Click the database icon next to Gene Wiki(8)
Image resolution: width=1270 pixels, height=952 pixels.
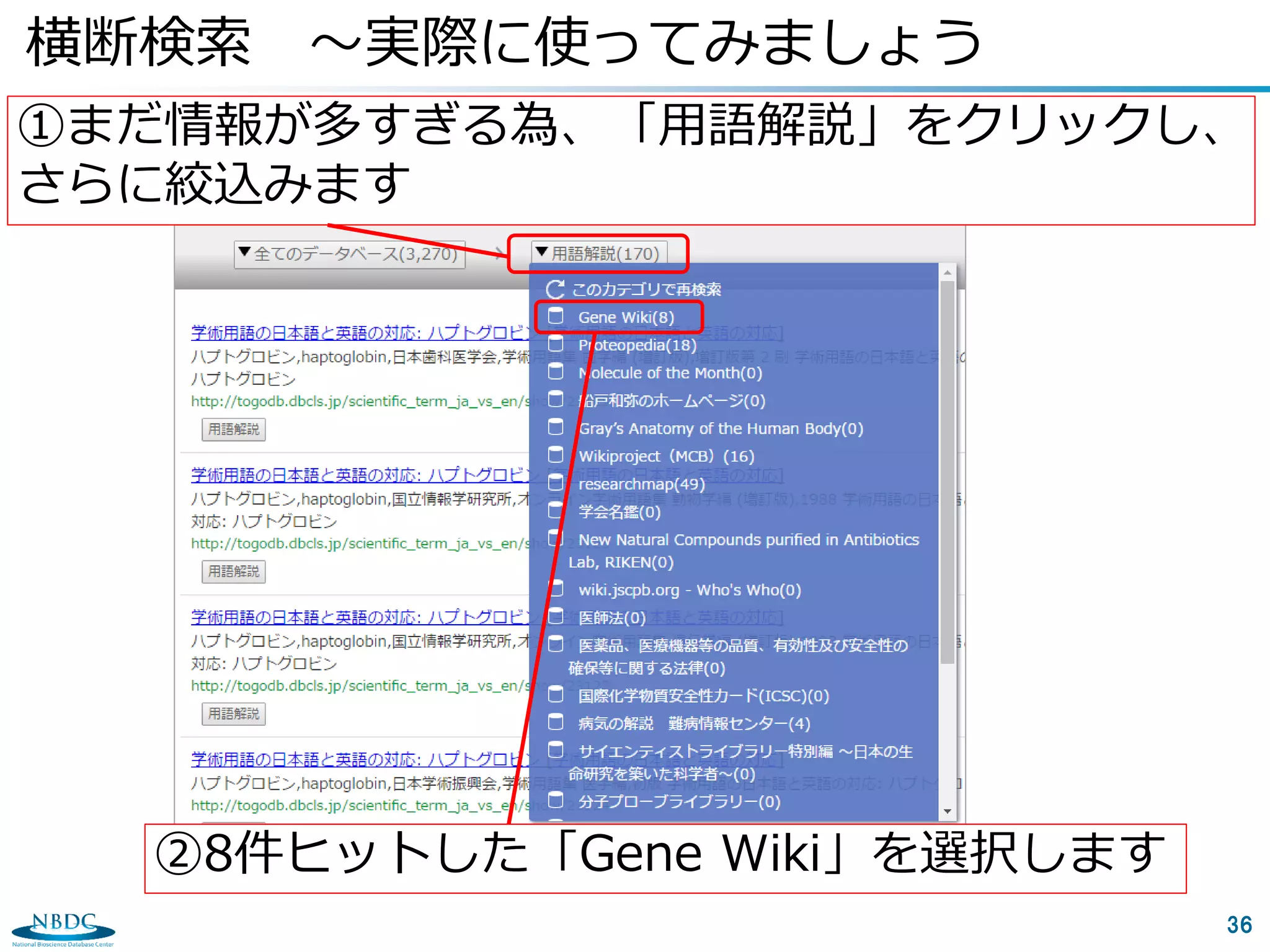(x=556, y=315)
